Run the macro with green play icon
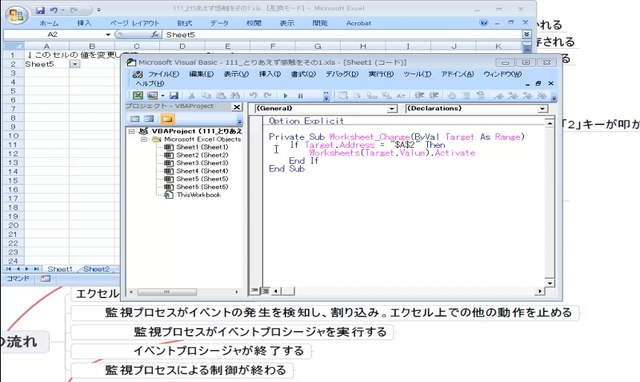Viewport: 640px width, 382px height. click(285, 96)
